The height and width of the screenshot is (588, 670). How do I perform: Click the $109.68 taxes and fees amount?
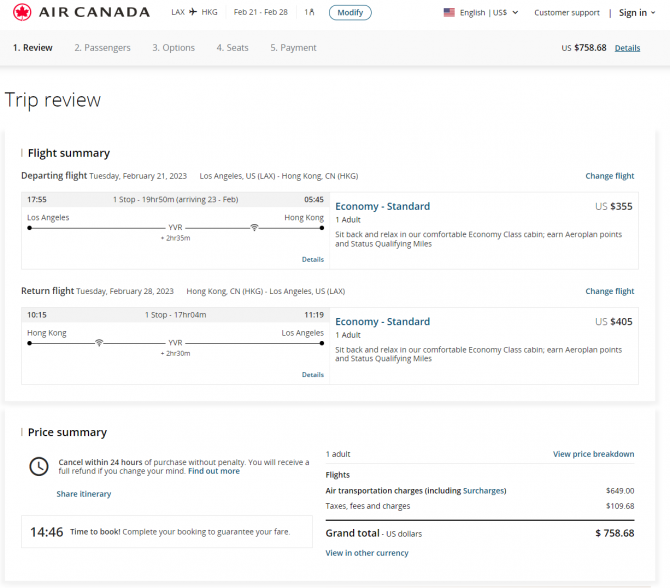[620, 506]
